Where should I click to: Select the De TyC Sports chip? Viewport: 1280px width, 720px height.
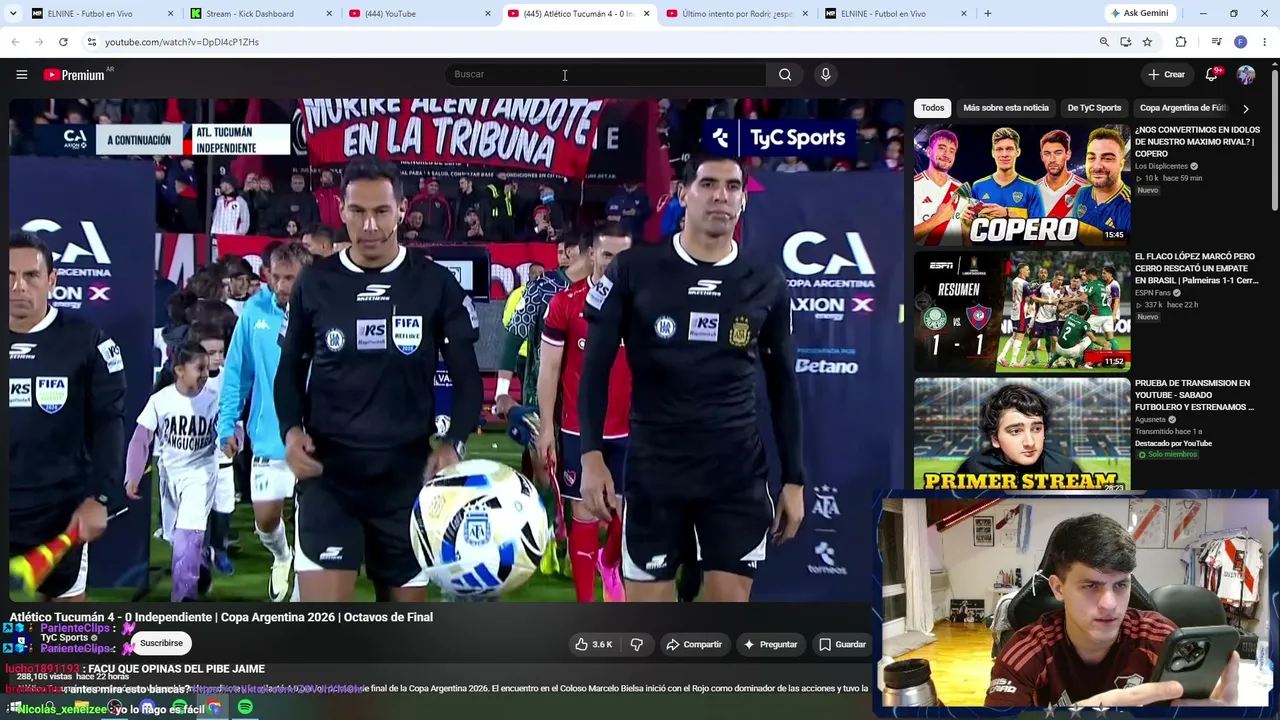1094,108
